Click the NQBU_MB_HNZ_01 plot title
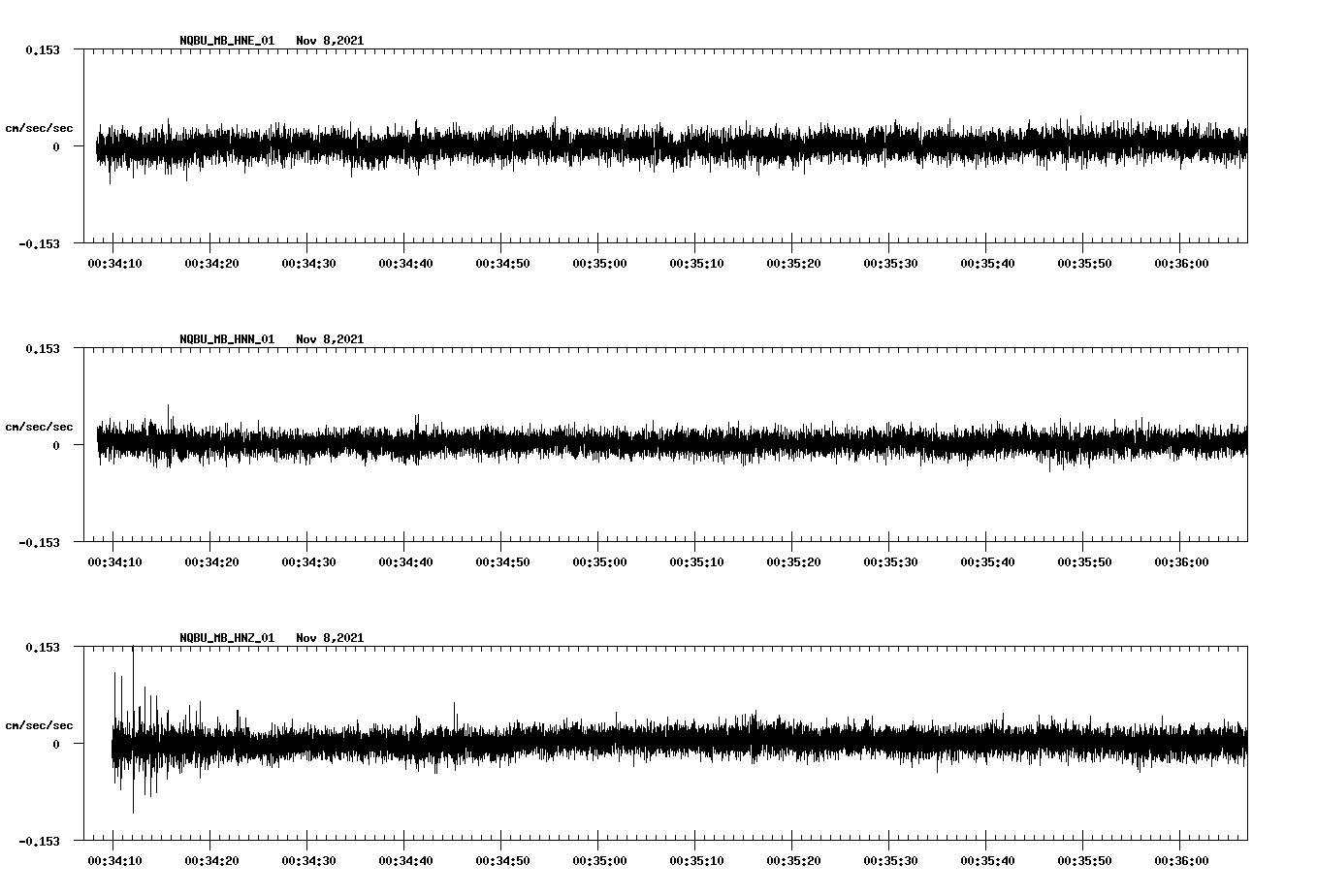 (x=227, y=638)
